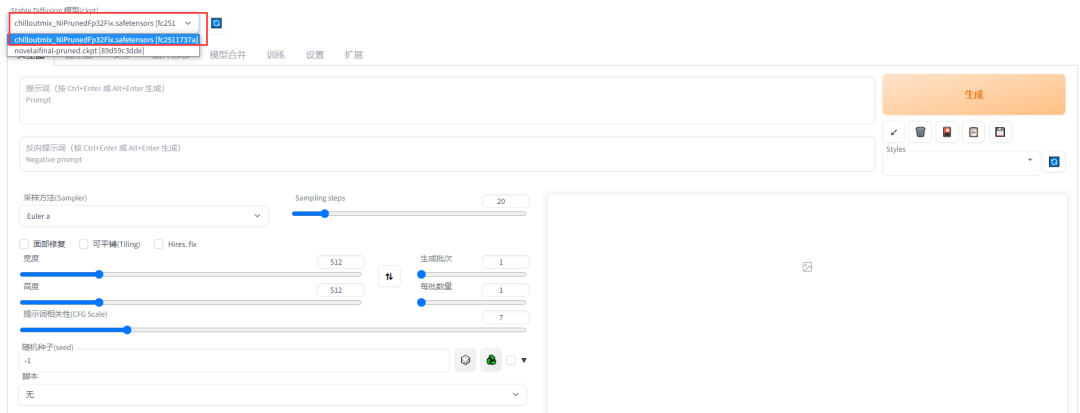The image size is (1080, 413).
Task: Open the 脚本 script dropdown showing 无
Action: pyautogui.click(x=273, y=394)
